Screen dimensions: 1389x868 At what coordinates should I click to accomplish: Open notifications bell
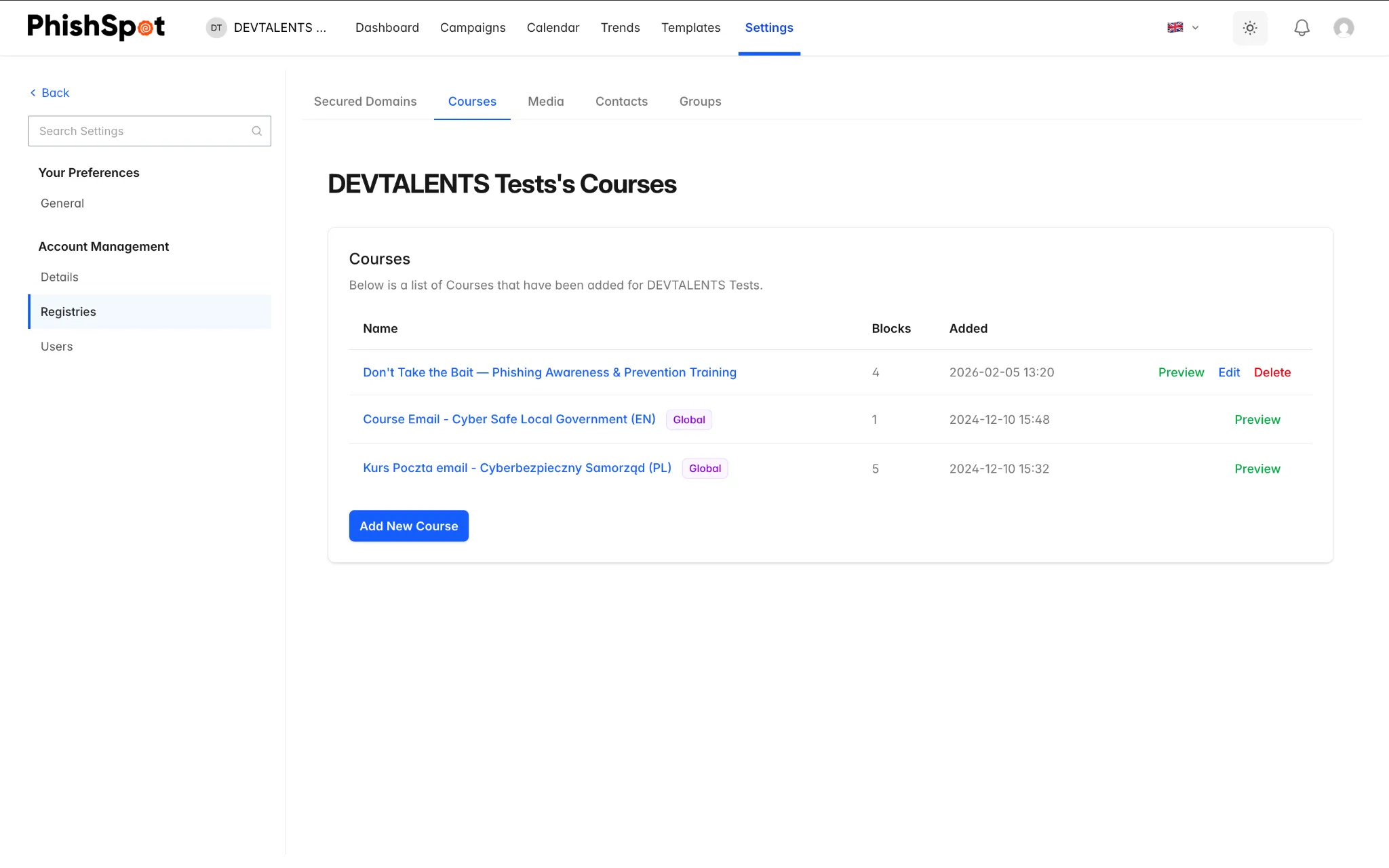1302,28
